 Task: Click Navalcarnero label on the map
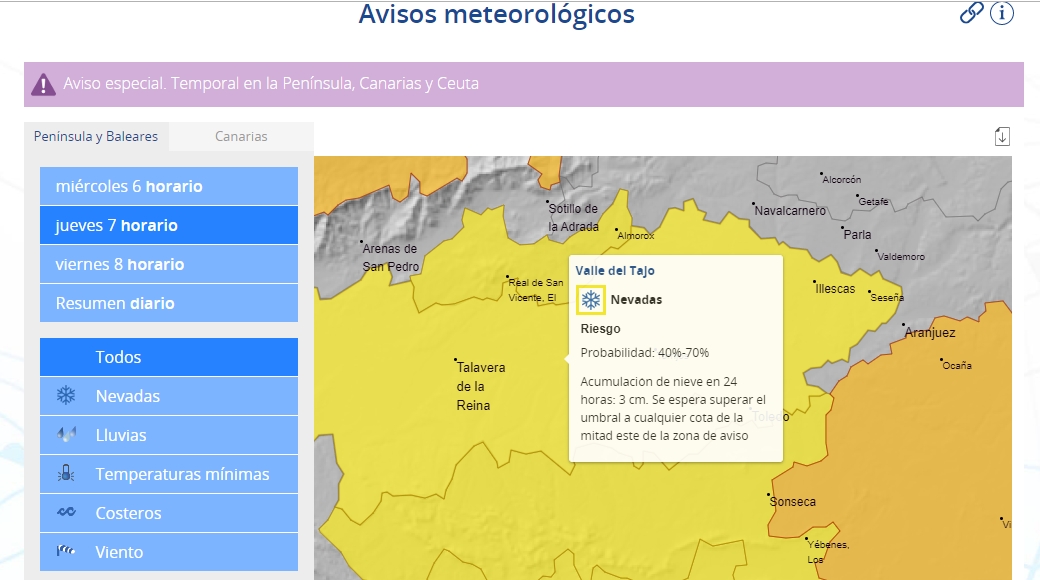point(790,210)
